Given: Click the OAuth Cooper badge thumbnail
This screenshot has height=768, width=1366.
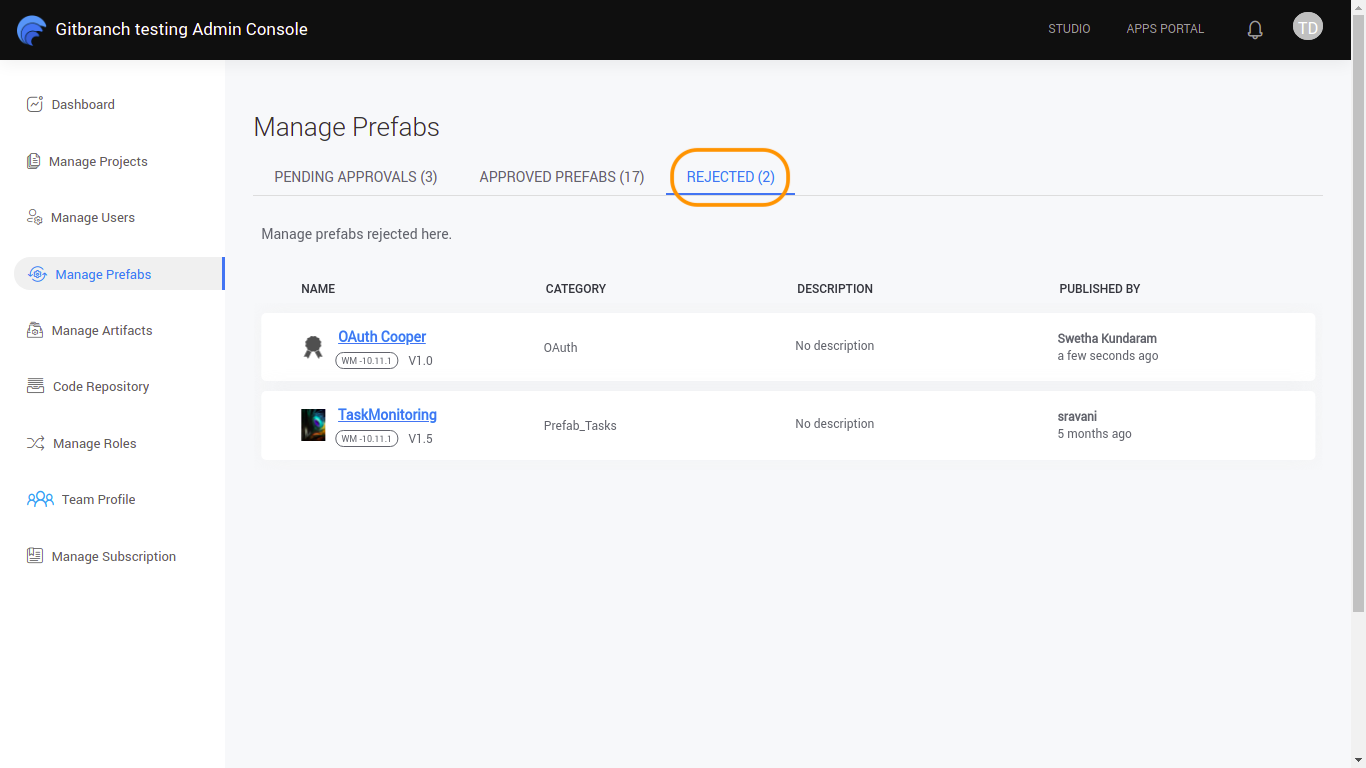Looking at the screenshot, I should pyautogui.click(x=313, y=347).
